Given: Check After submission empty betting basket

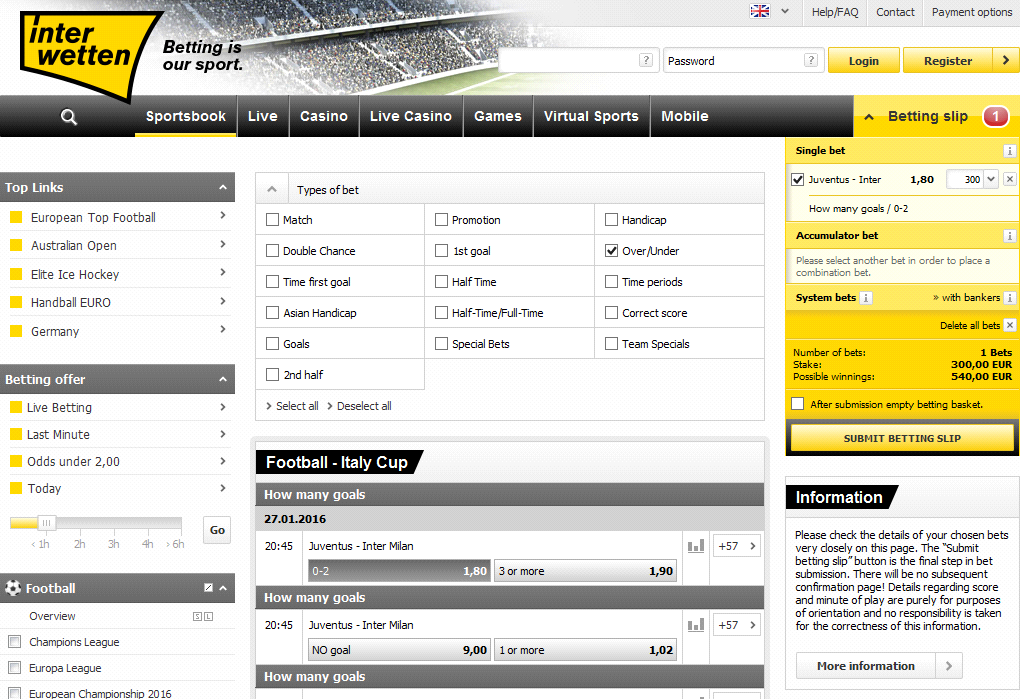Looking at the screenshot, I should pyautogui.click(x=798, y=404).
